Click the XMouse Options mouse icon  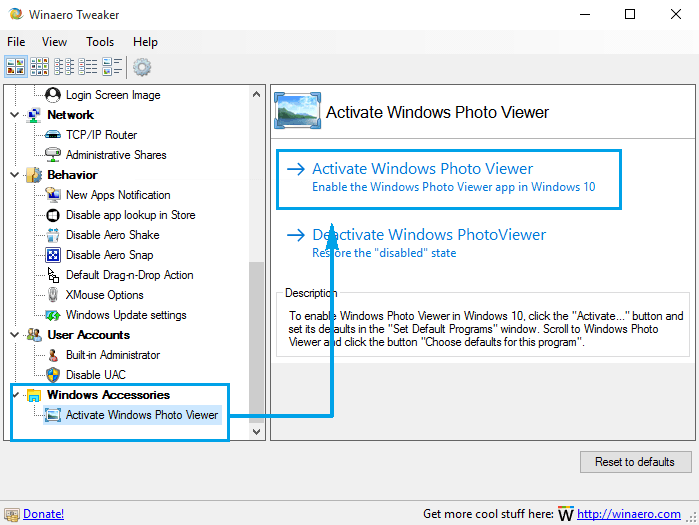point(53,295)
